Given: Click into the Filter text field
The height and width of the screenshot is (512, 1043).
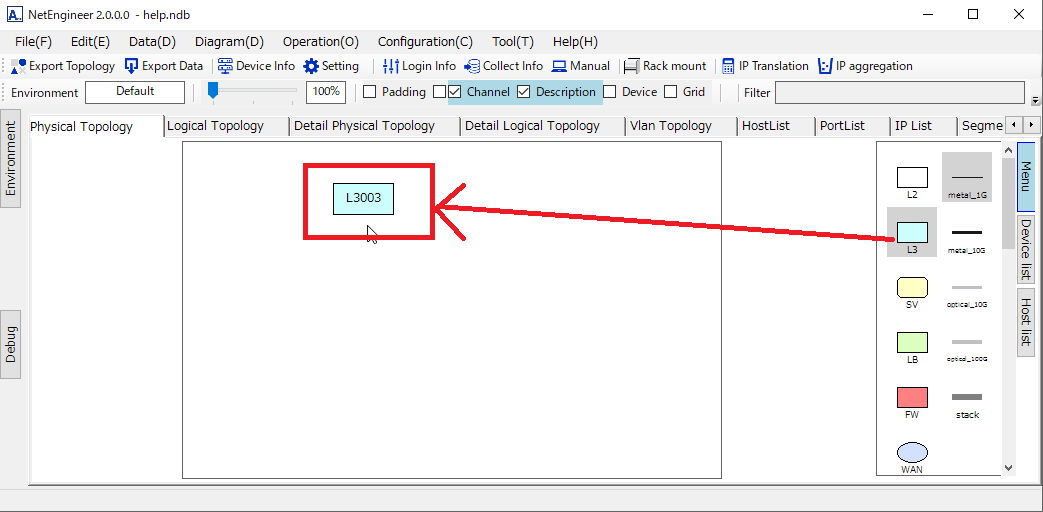Looking at the screenshot, I should pos(899,93).
